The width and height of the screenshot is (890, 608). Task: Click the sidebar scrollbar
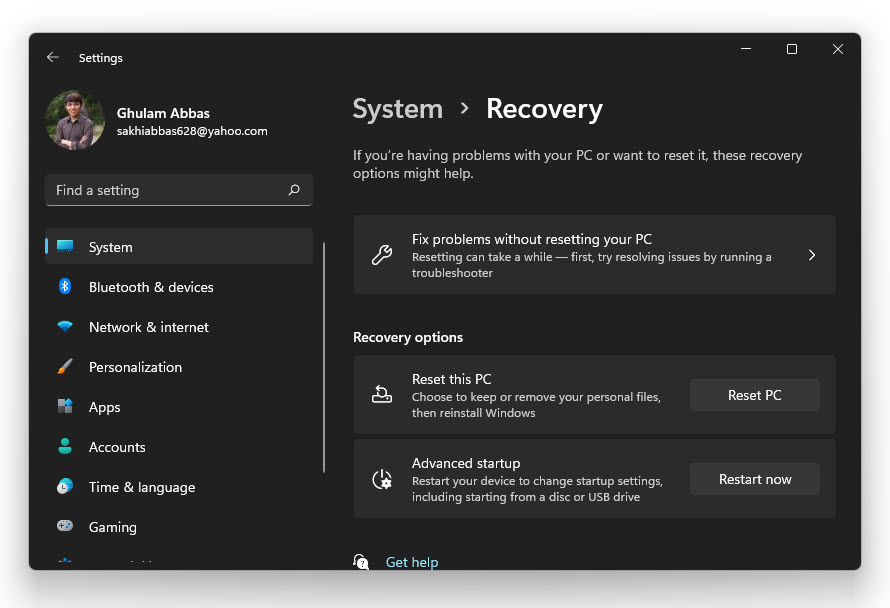pyautogui.click(x=324, y=358)
